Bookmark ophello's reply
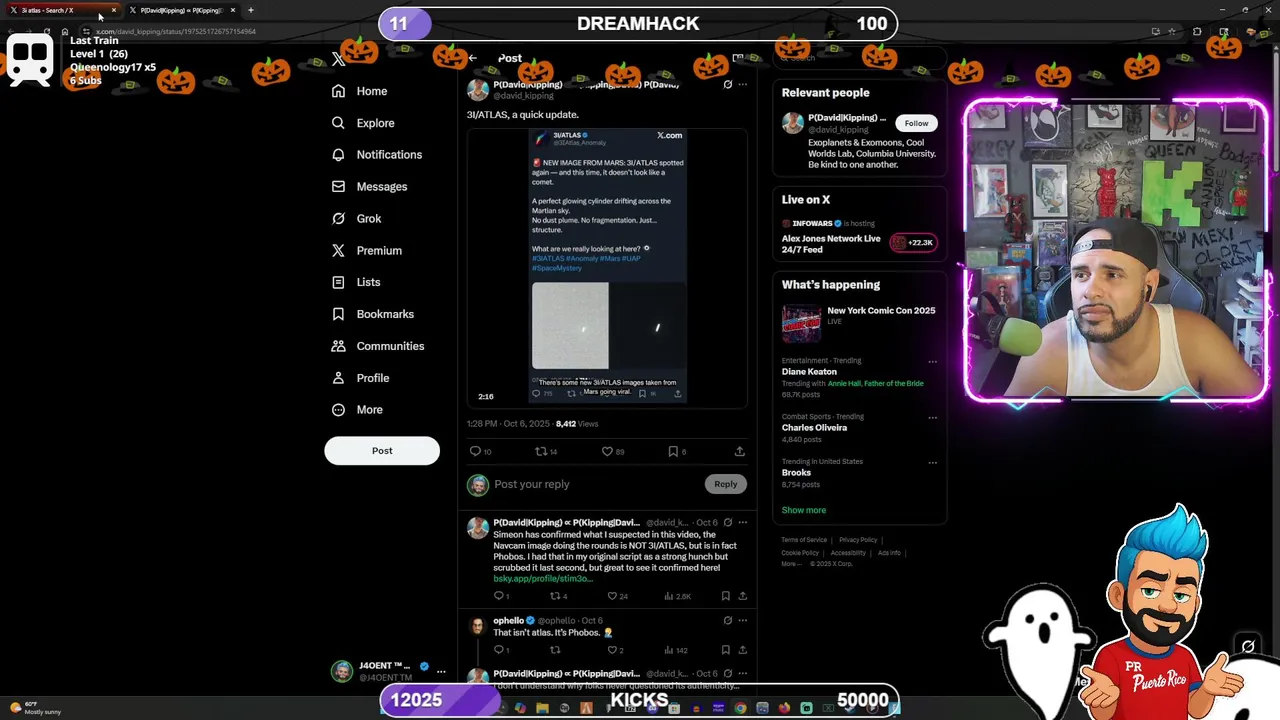 [x=726, y=650]
